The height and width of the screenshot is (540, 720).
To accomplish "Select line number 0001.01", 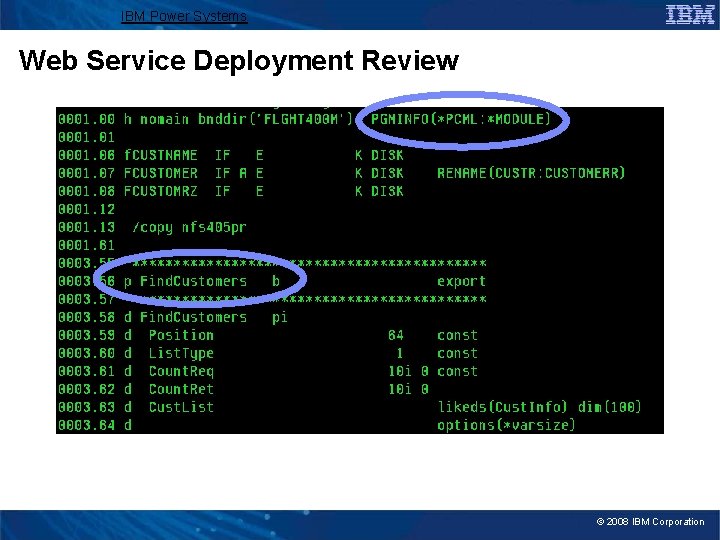I will (x=86, y=137).
